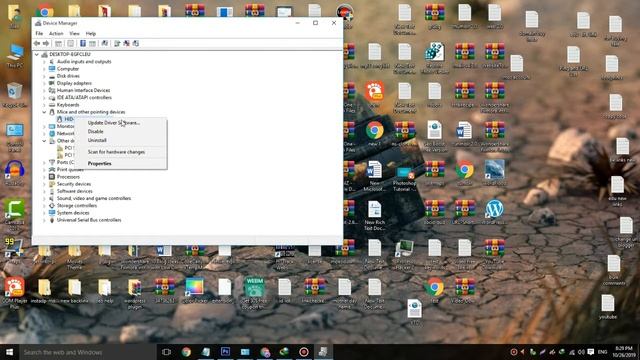Choose Update Driver Software from context menu
The height and width of the screenshot is (360, 640).
pyautogui.click(x=121, y=122)
